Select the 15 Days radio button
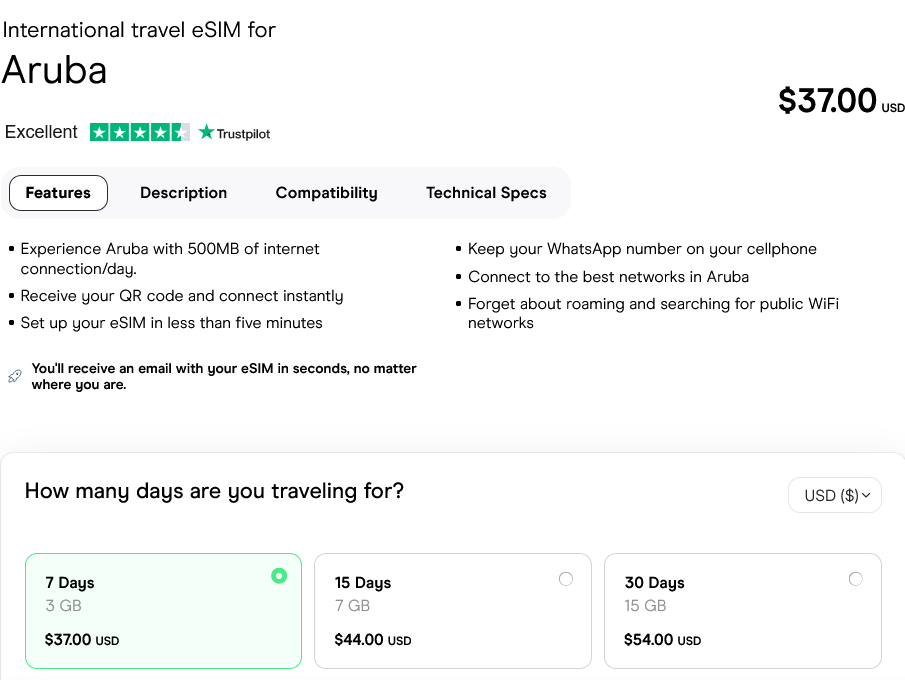Viewport: 905px width, 680px height. tap(566, 579)
